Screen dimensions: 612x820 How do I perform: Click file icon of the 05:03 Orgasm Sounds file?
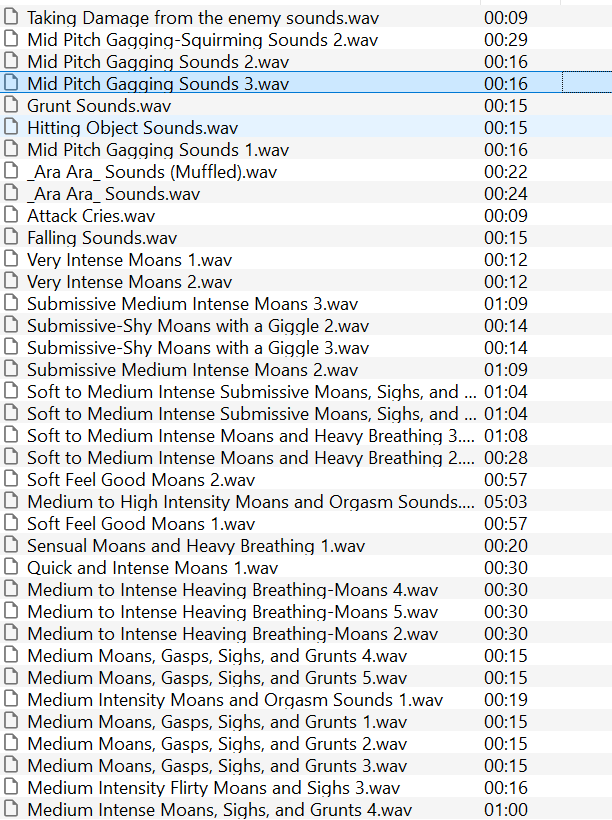(x=10, y=500)
